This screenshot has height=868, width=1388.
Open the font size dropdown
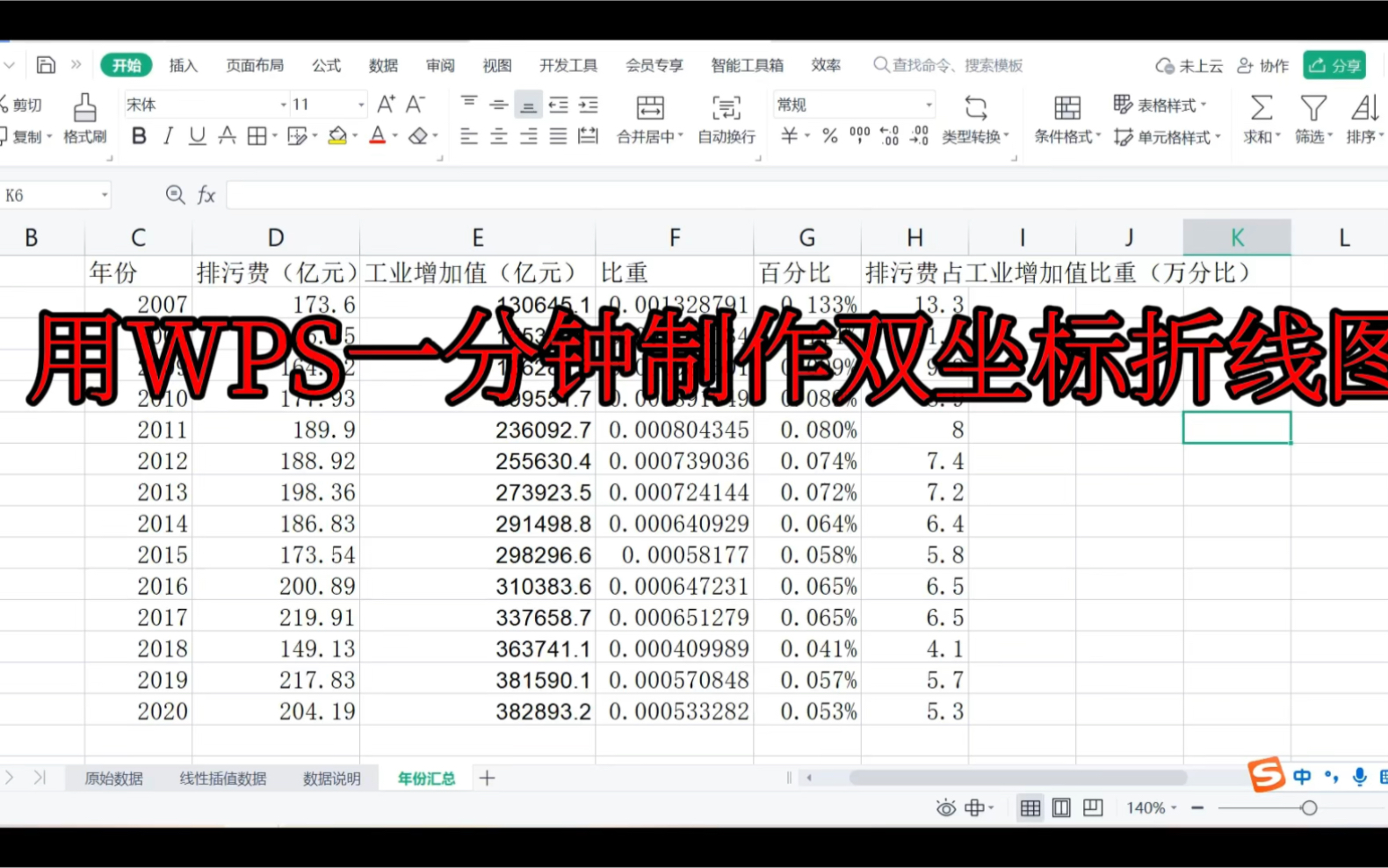(361, 105)
